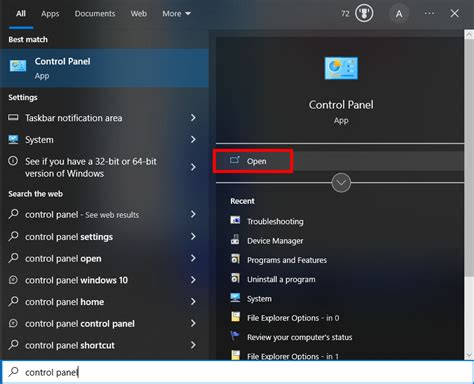
Task: Expand the 32-bit or 64-bit result arrow
Action: 193,167
